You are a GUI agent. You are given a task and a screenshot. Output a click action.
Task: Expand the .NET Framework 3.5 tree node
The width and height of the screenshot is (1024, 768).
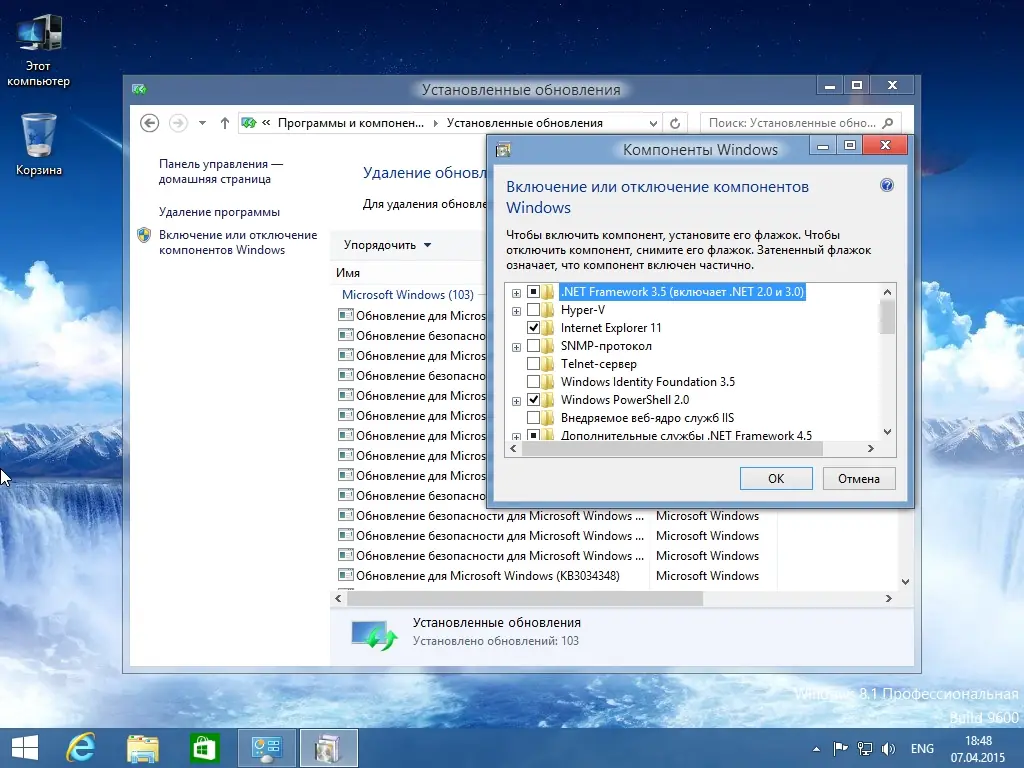(516, 293)
